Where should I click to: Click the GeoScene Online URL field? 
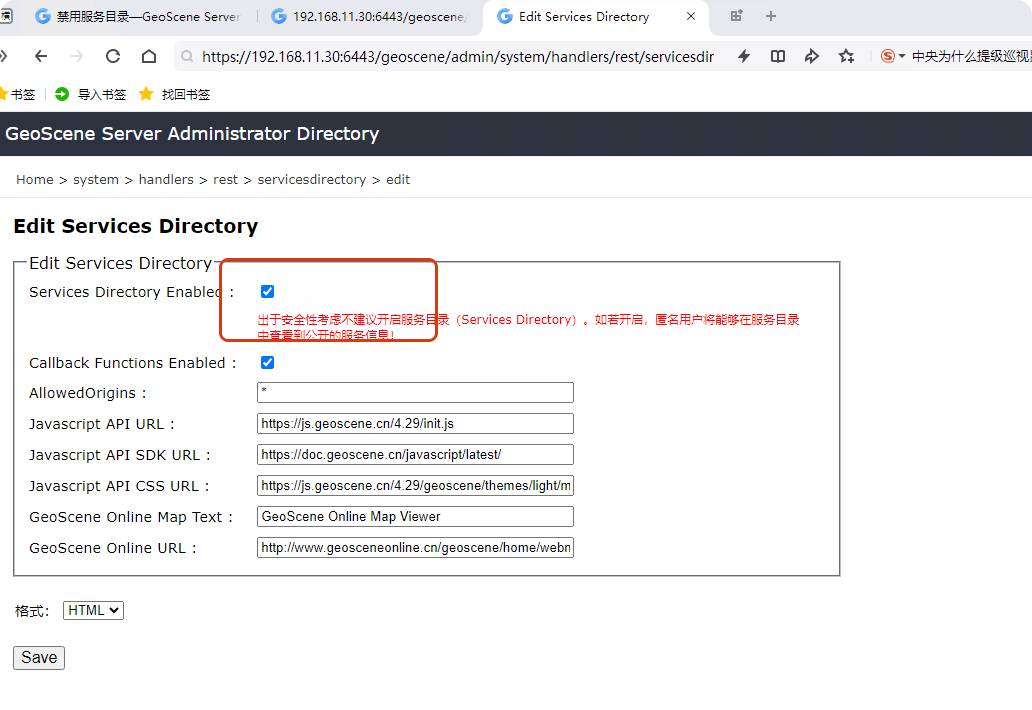coord(415,547)
